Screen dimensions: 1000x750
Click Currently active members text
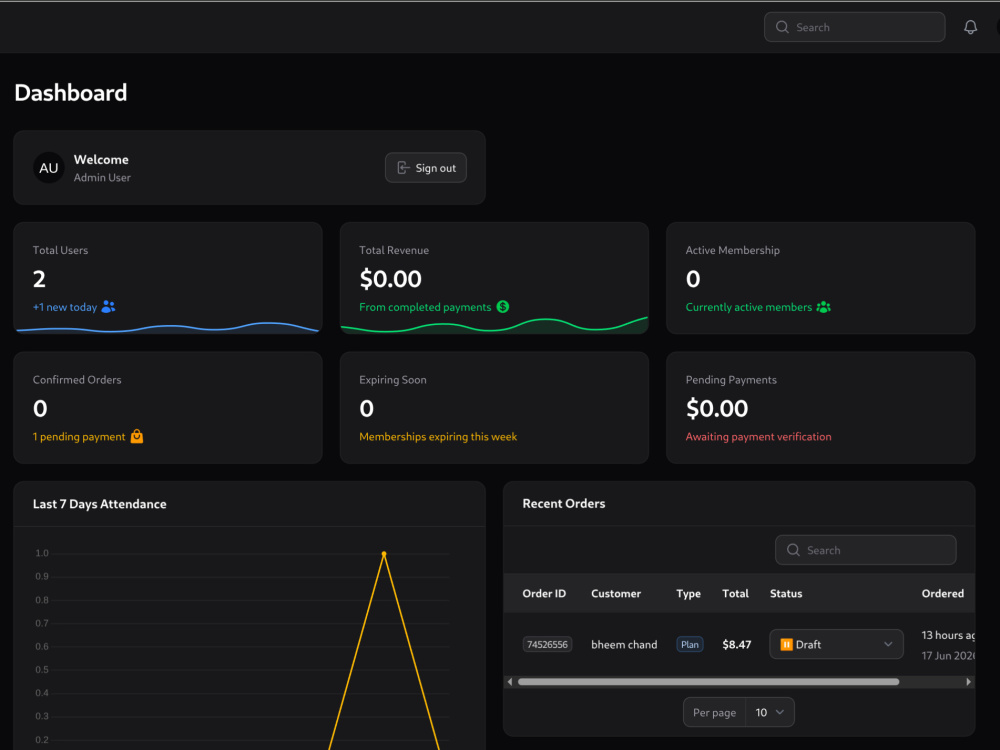(749, 307)
